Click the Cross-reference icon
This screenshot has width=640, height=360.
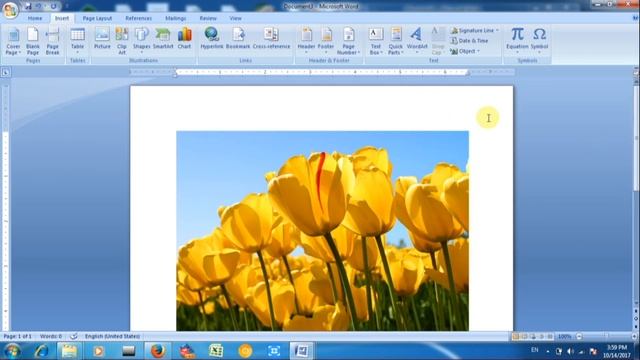pyautogui.click(x=271, y=39)
